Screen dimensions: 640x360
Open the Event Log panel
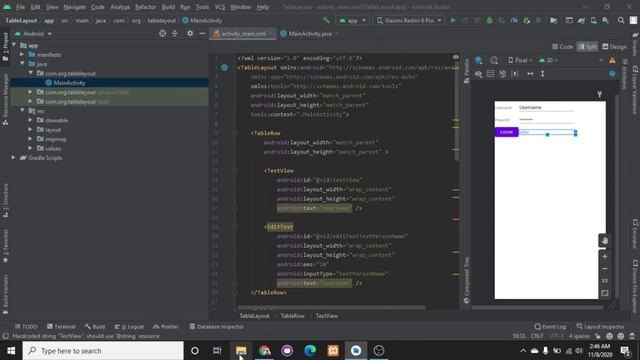point(550,327)
